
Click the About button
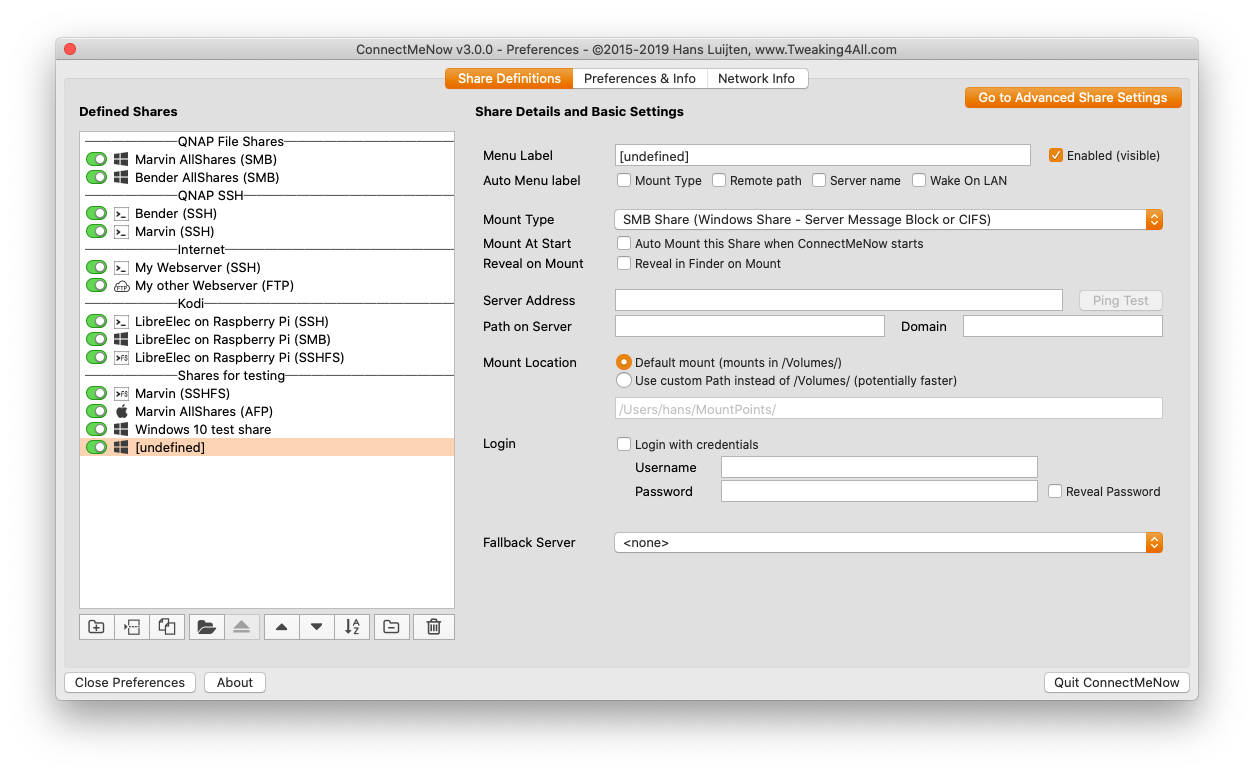click(235, 682)
